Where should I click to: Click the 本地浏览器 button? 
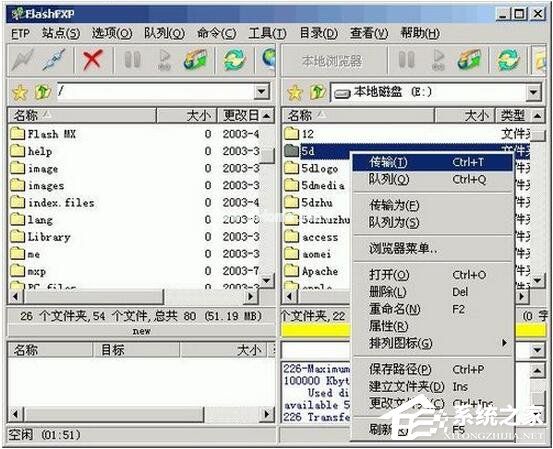pyautogui.click(x=332, y=61)
